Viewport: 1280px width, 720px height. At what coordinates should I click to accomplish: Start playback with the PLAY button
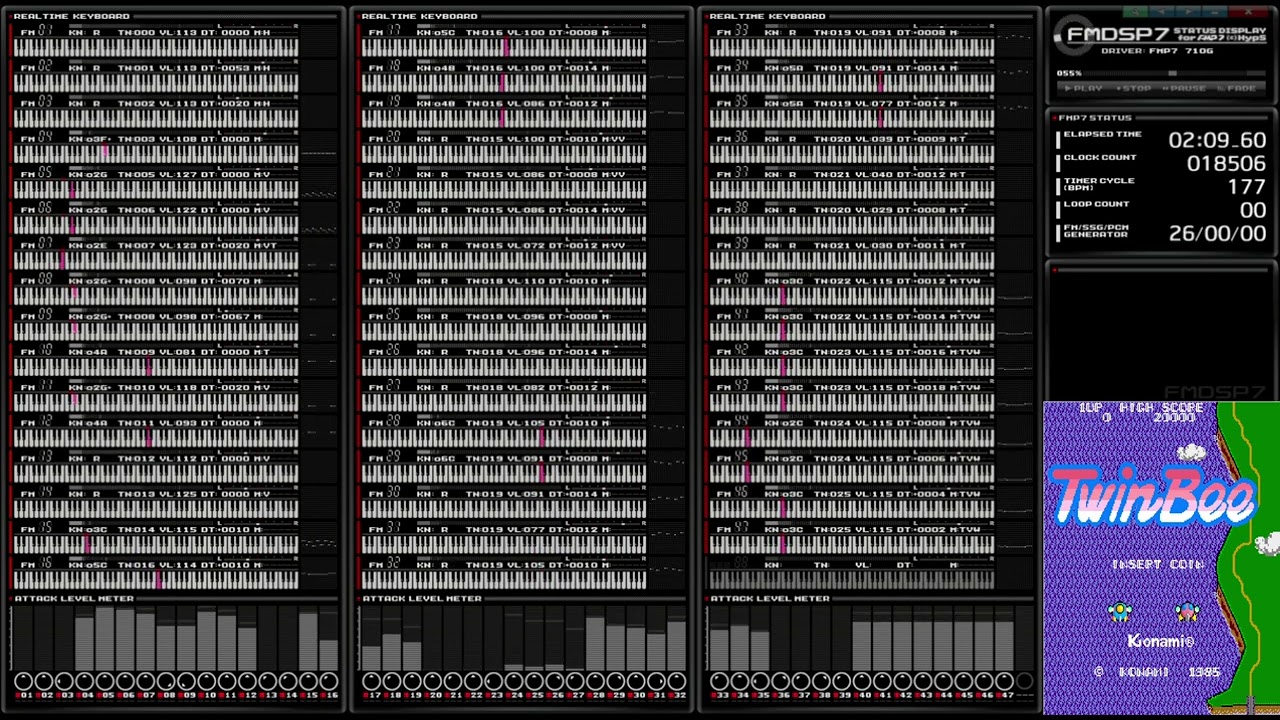click(1082, 88)
